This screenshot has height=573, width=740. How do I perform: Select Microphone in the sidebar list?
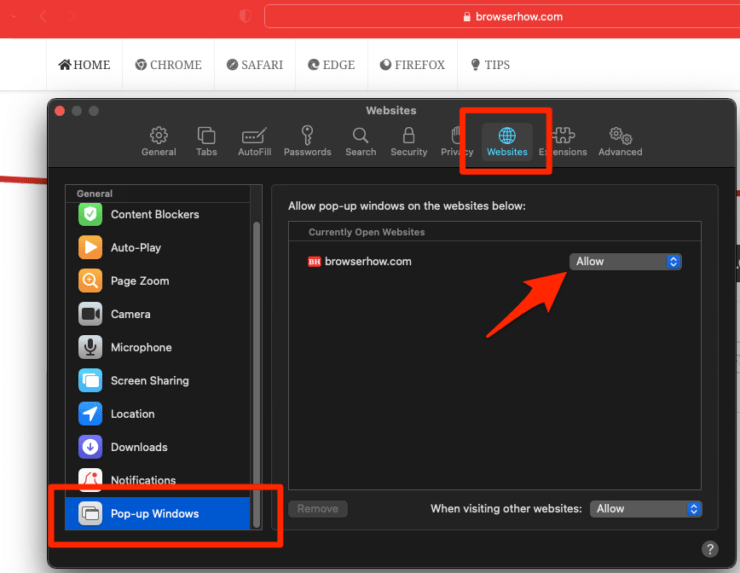pyautogui.click(x=141, y=347)
